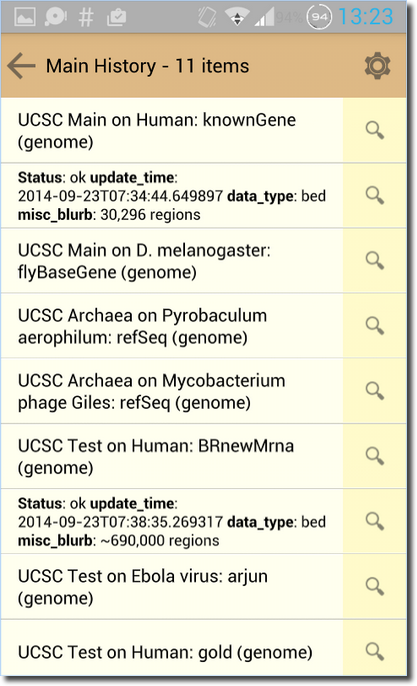Open UCSC Test on Ebola virus: arjun
Image resolution: width=417 pixels, height=686 pixels.
[172, 587]
